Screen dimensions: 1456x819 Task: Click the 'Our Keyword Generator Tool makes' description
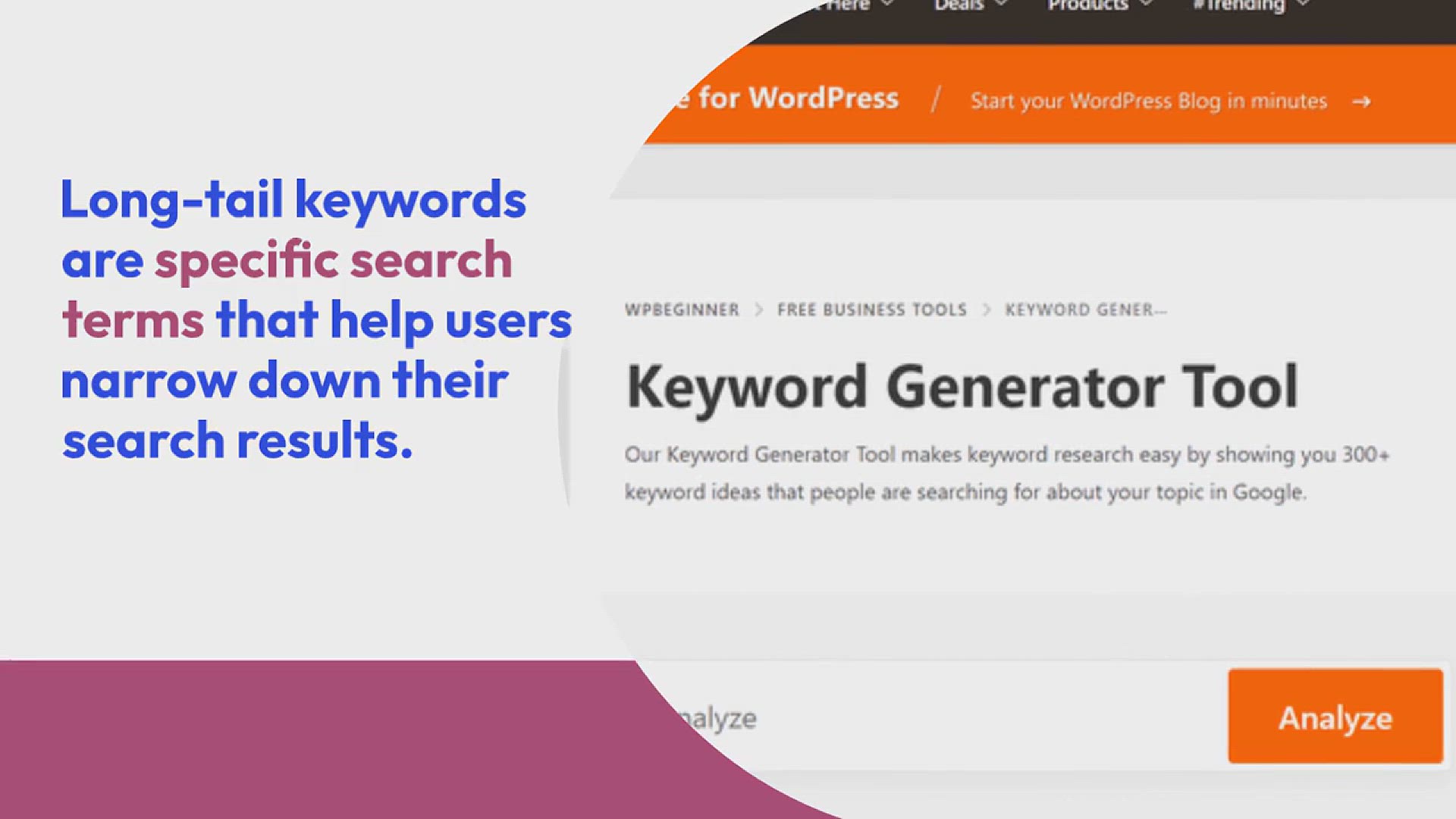pyautogui.click(x=1006, y=454)
